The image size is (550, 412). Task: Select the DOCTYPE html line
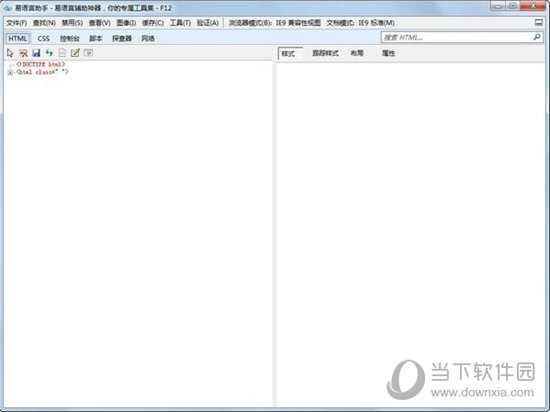click(x=41, y=65)
